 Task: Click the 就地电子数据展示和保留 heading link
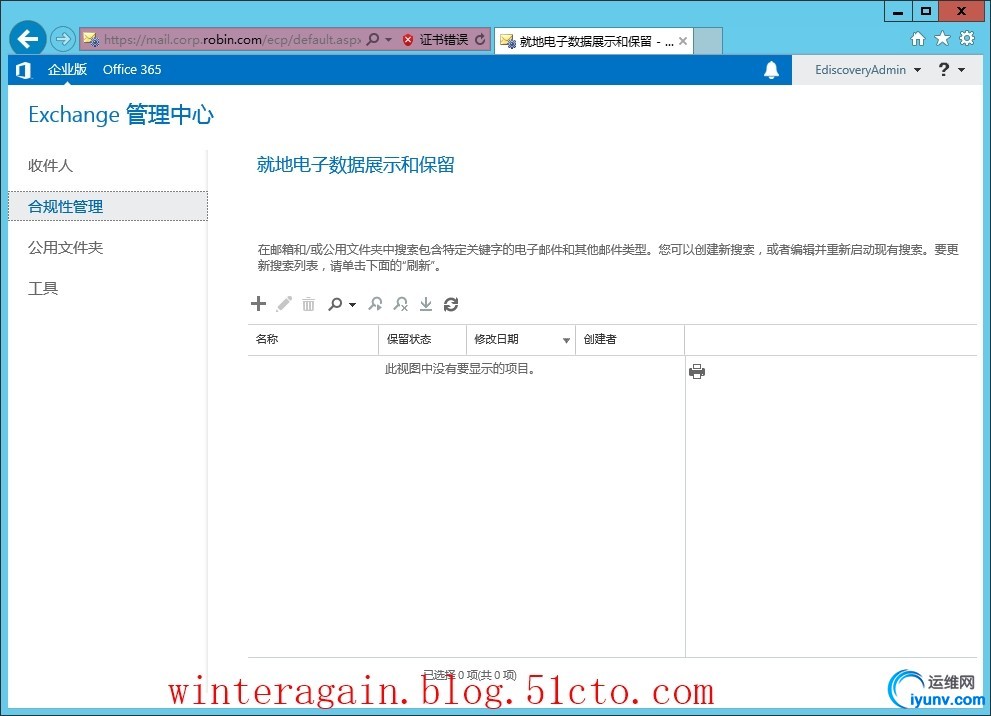point(355,165)
